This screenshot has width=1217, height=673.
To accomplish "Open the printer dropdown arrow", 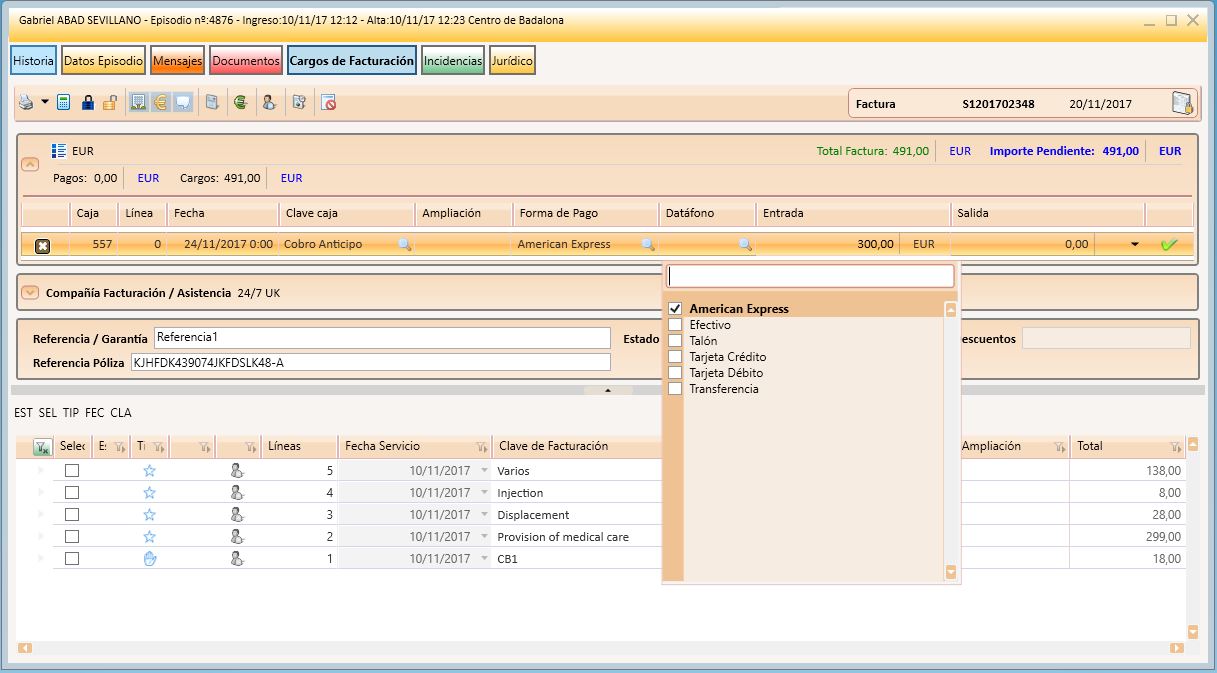I will click(x=45, y=102).
